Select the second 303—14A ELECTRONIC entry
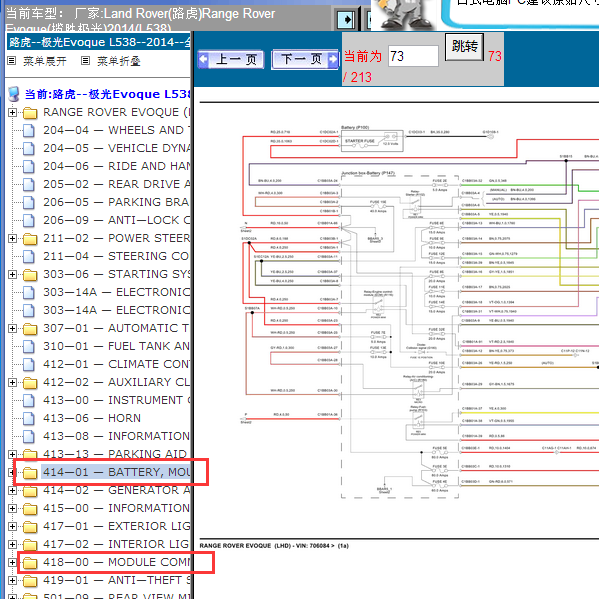Viewport: 599px width, 599px height. pos(117,310)
